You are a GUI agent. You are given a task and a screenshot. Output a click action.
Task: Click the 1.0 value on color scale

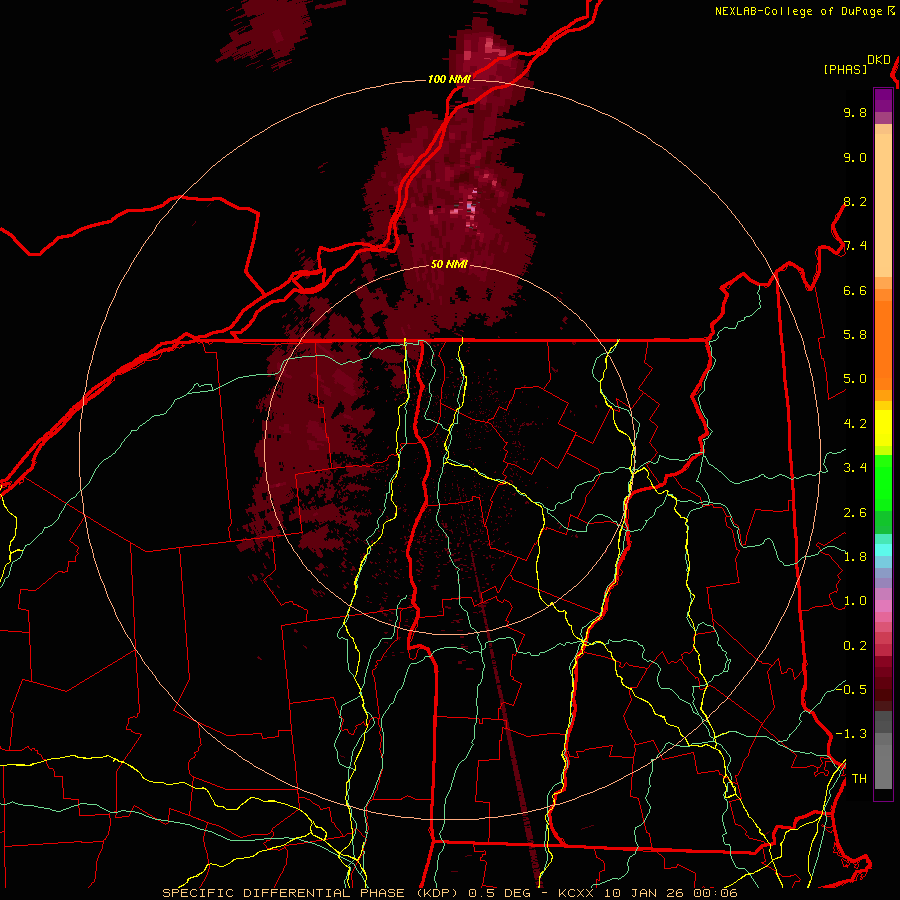pos(855,601)
